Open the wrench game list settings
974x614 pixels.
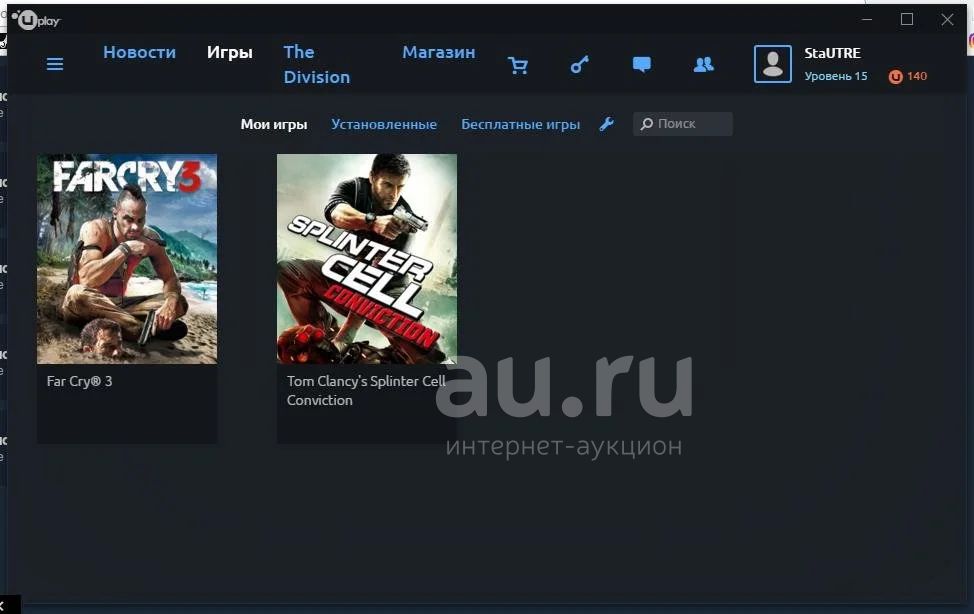pyautogui.click(x=606, y=124)
